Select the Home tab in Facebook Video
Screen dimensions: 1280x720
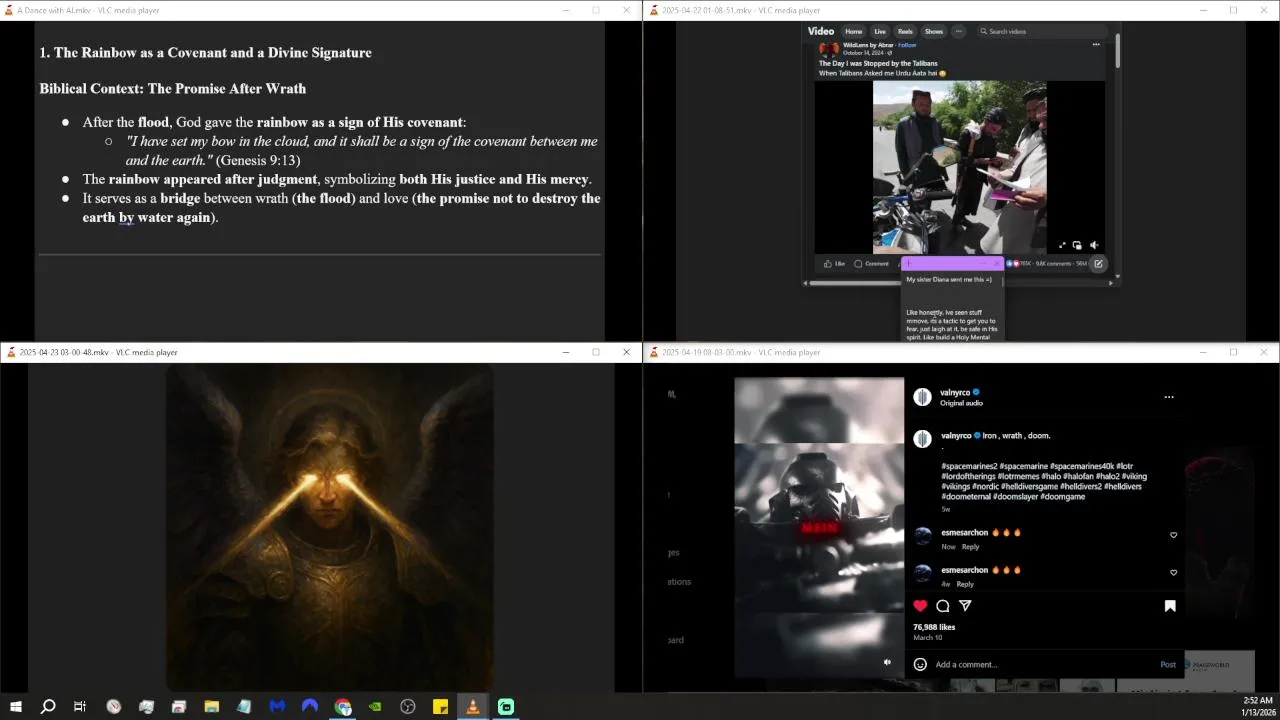pos(853,31)
